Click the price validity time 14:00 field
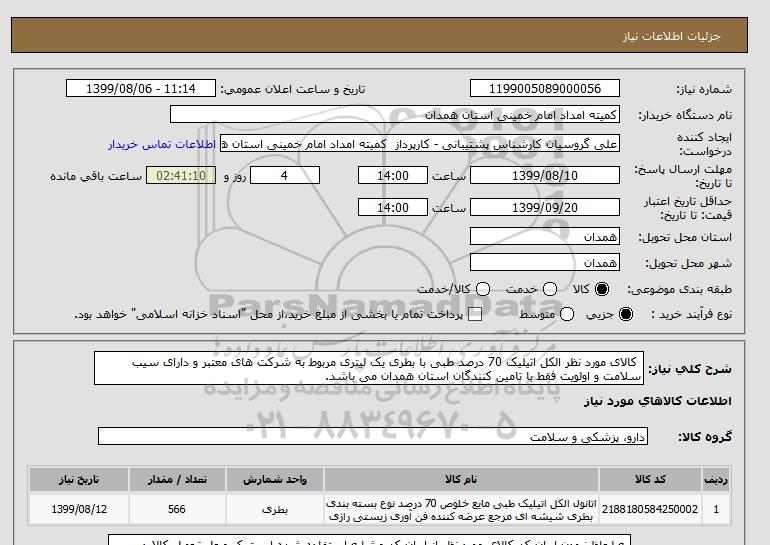 (393, 207)
